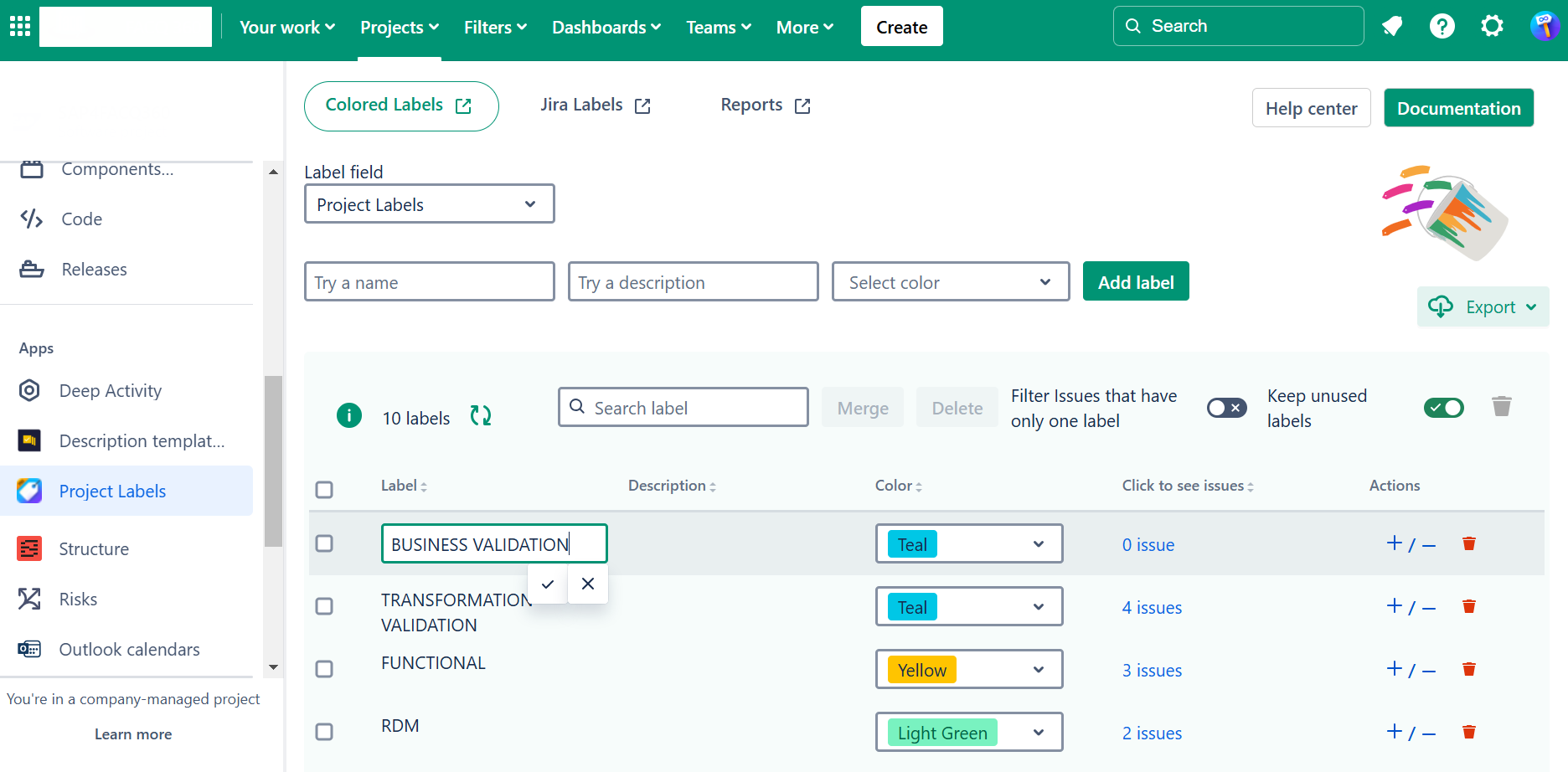The width and height of the screenshot is (1568, 772).
Task: Open the 4 issues link
Action: coord(1152,608)
